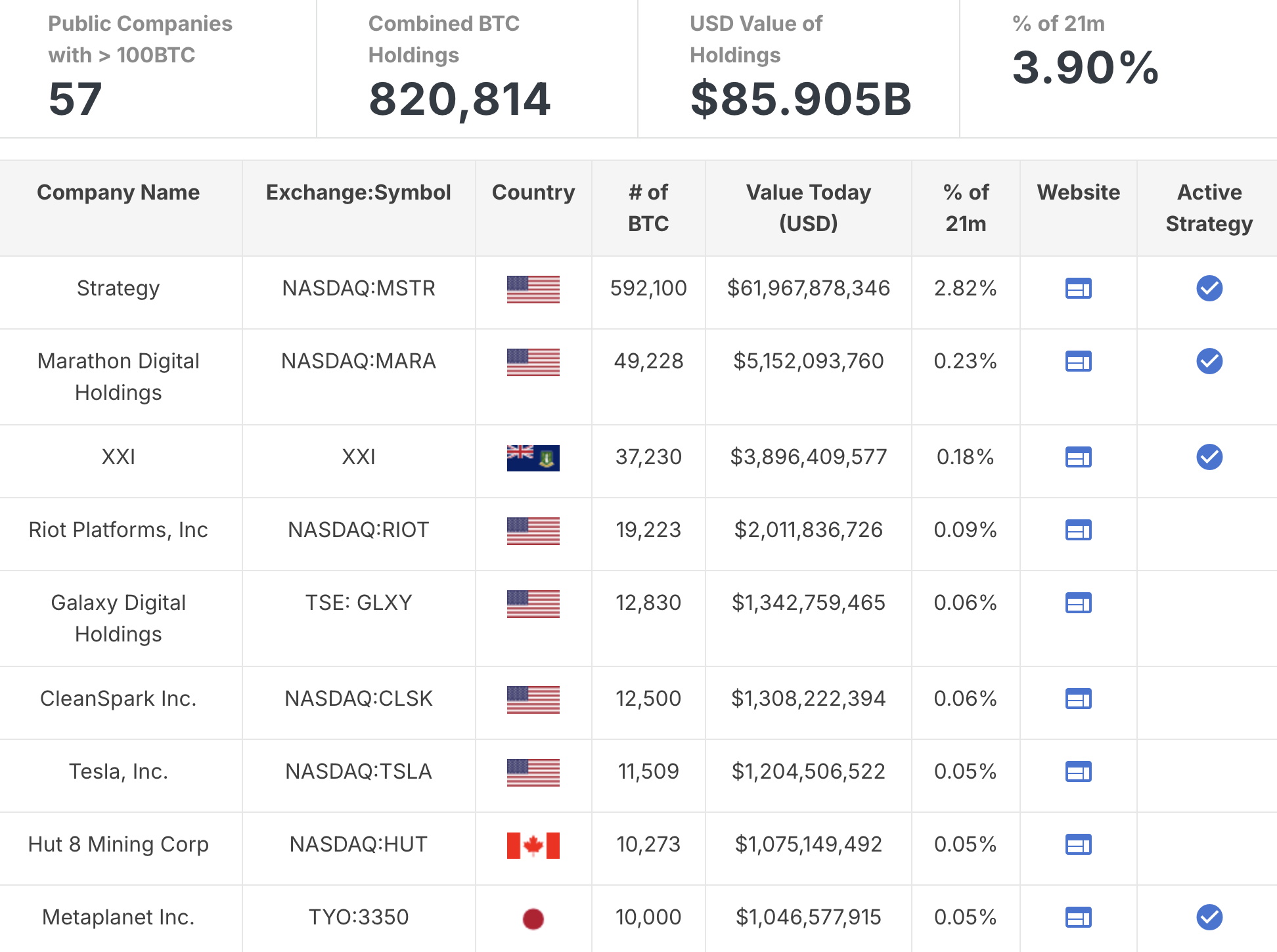
Task: Open Marathon Digital Holdings website icon
Action: point(1078,361)
